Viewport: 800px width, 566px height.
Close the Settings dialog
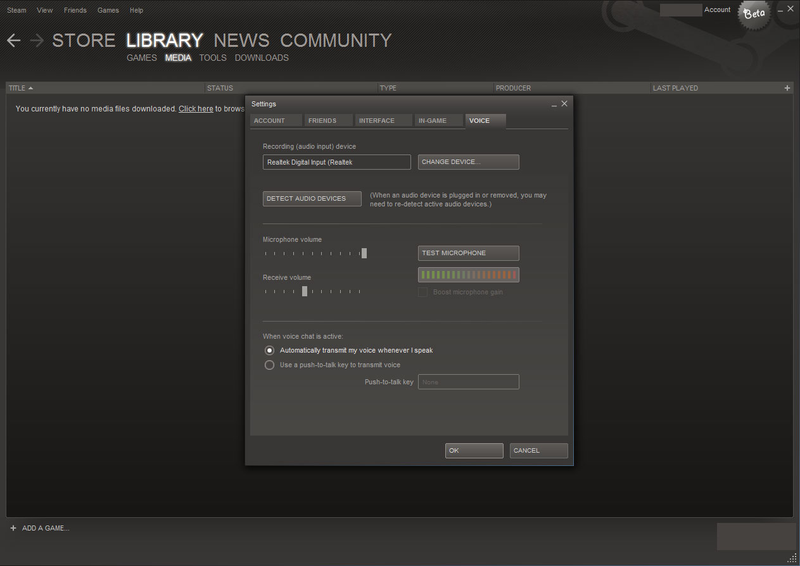coord(564,104)
